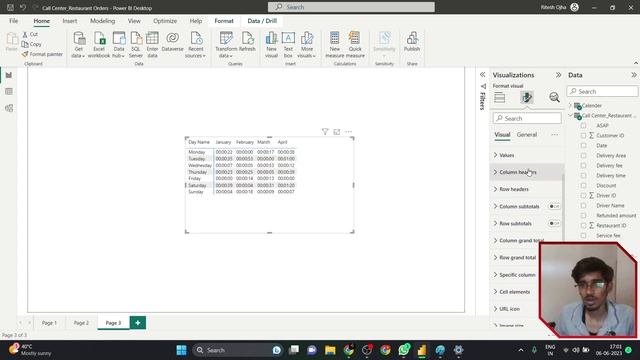Switch to the General formatting tab
This screenshot has height=360, width=640.
(527, 135)
